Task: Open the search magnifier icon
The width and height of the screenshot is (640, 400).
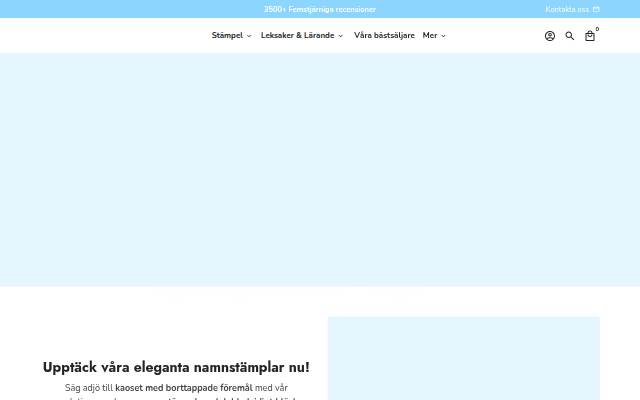Action: click(x=570, y=36)
